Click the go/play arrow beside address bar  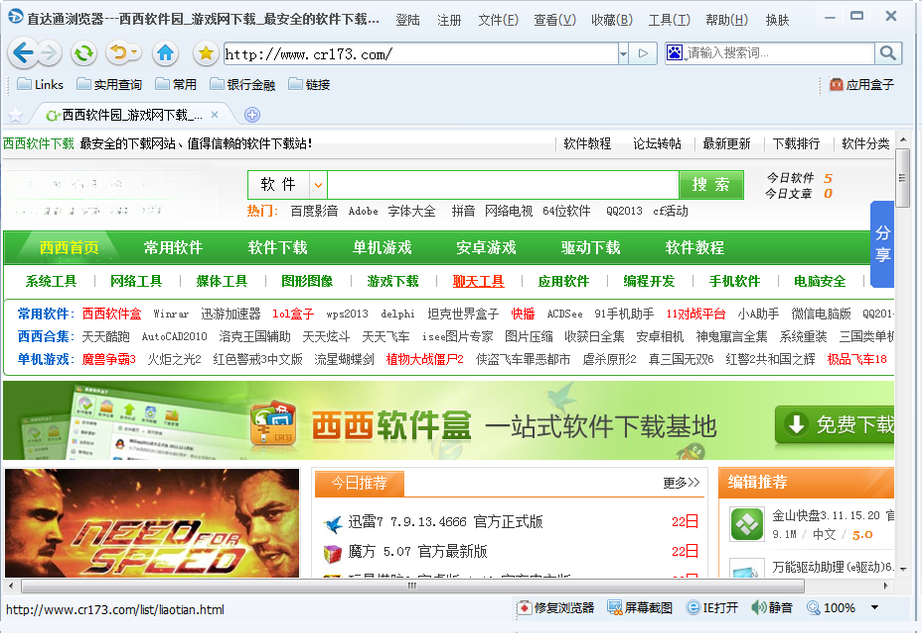coord(643,53)
